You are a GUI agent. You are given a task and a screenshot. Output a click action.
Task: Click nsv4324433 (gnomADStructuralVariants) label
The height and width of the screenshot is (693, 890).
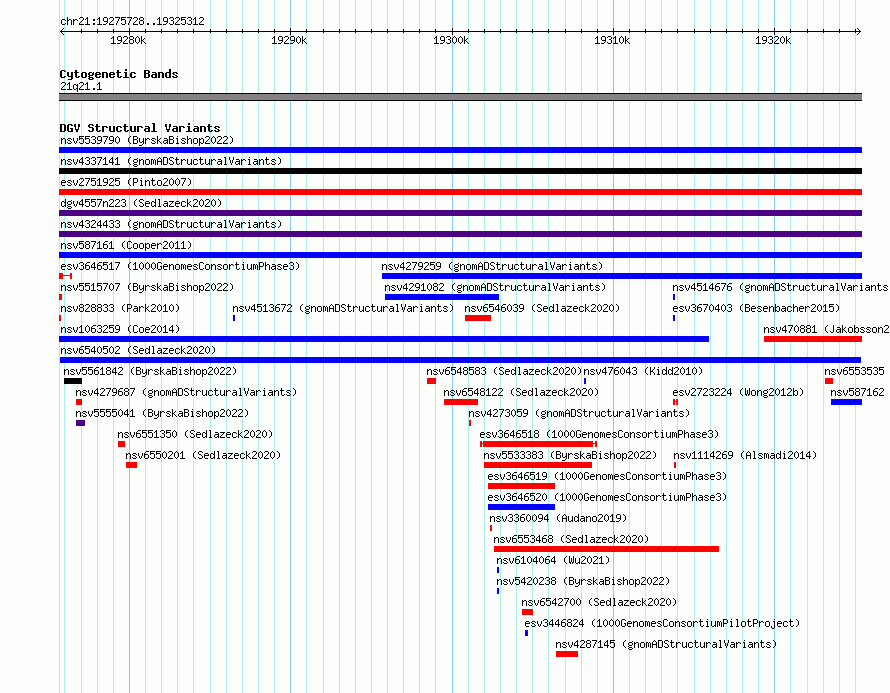coord(171,224)
